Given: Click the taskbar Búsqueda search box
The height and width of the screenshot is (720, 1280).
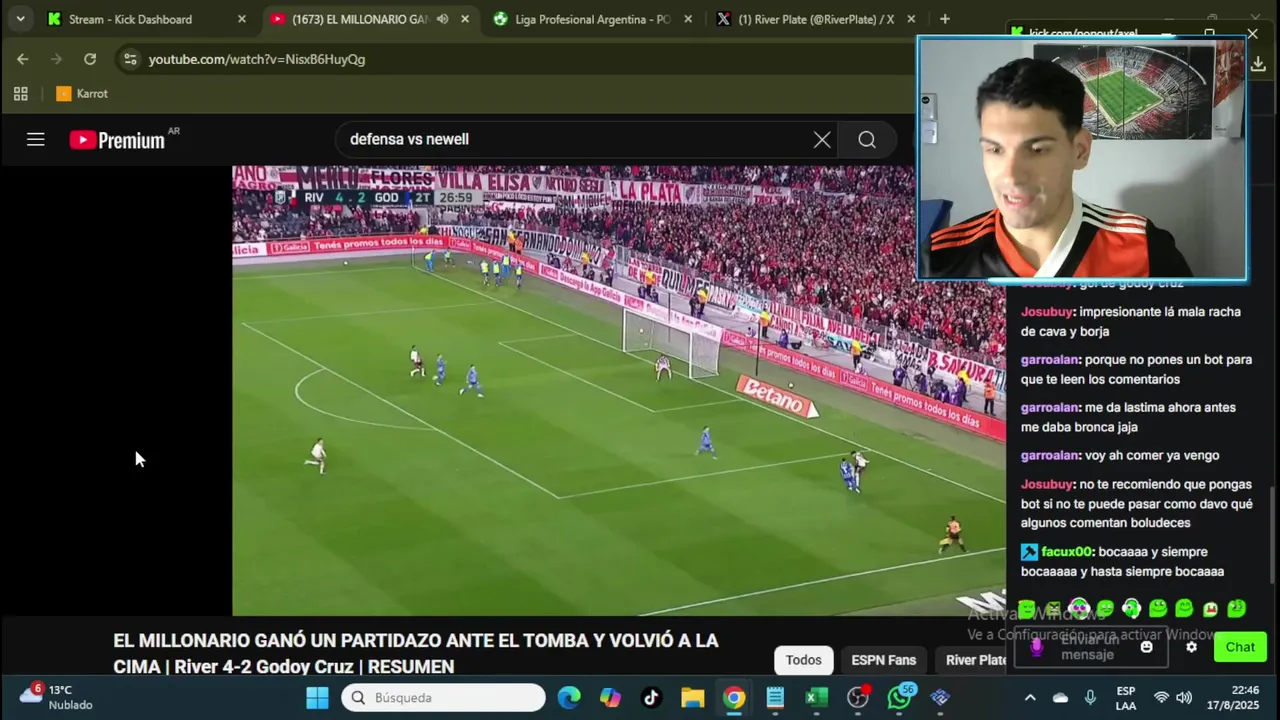Looking at the screenshot, I should tap(444, 698).
